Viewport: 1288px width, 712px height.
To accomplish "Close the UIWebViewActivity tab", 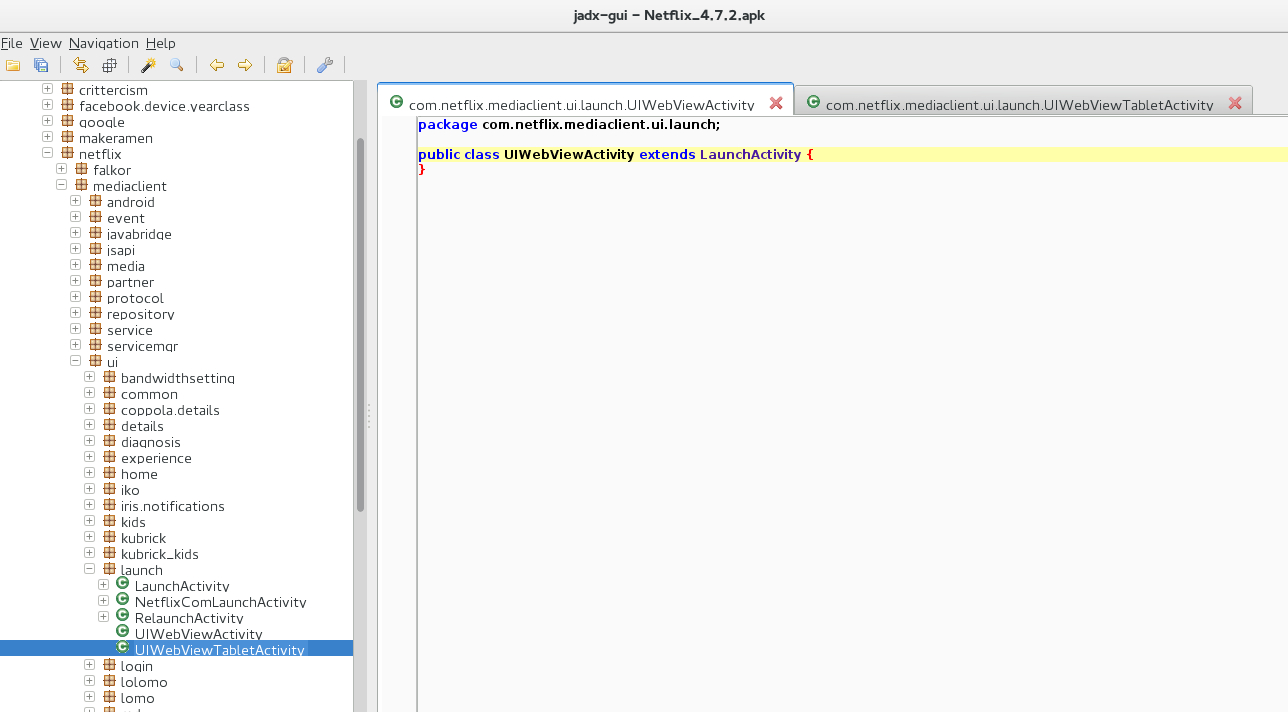I will click(775, 103).
